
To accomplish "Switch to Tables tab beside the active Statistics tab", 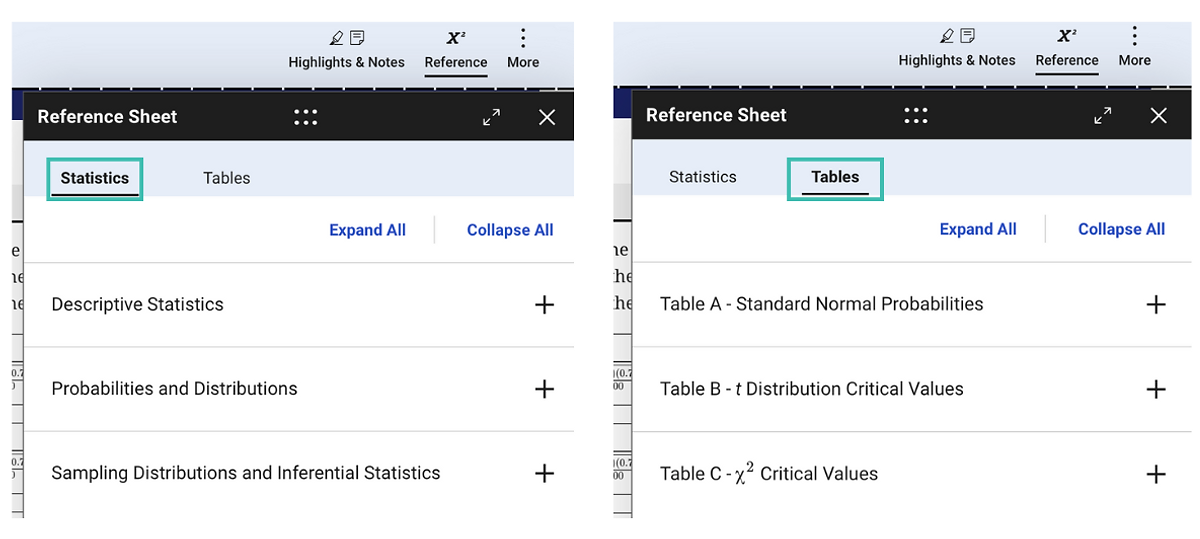I will coord(226,178).
